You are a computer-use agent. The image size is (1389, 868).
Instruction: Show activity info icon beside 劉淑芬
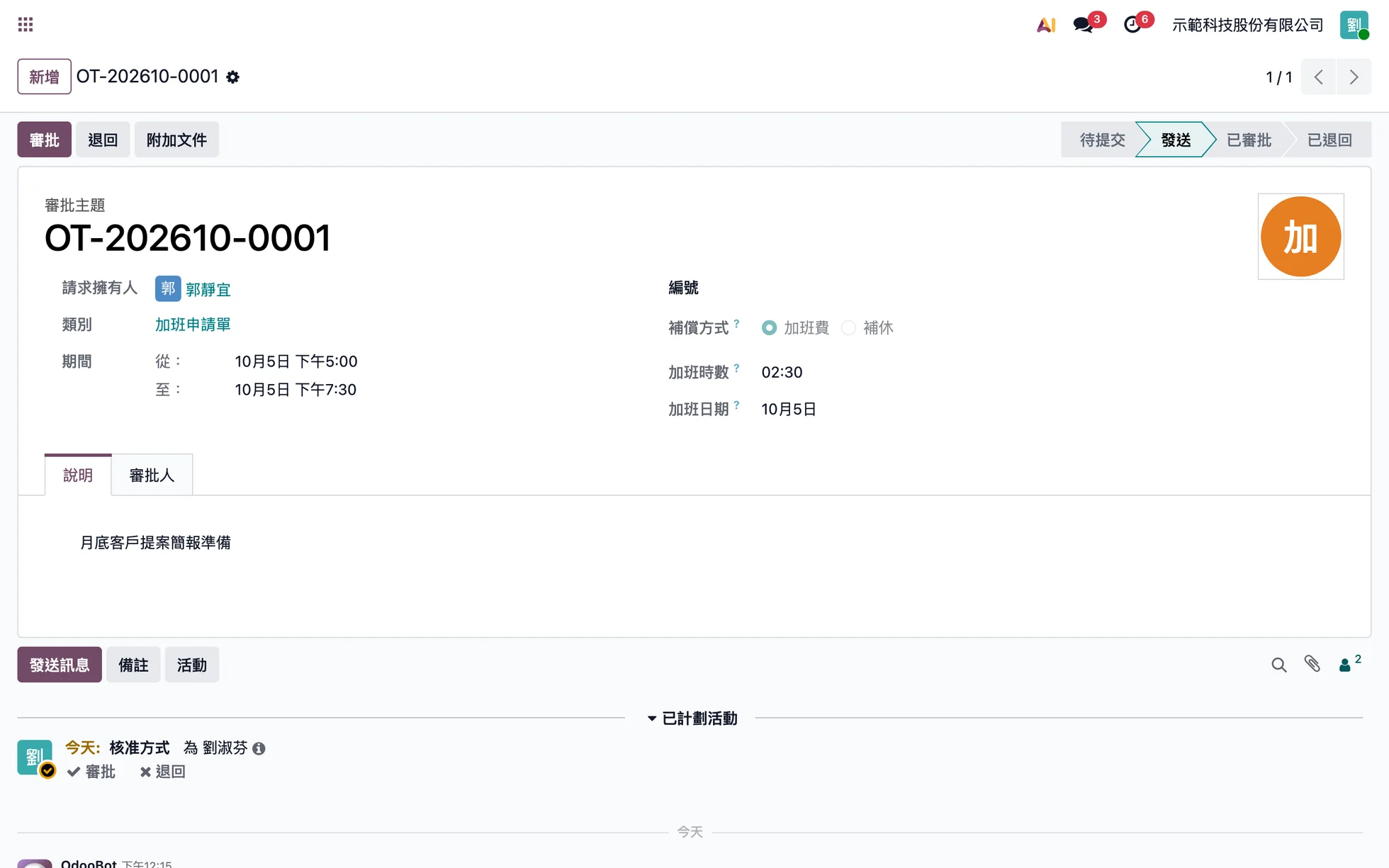click(259, 749)
